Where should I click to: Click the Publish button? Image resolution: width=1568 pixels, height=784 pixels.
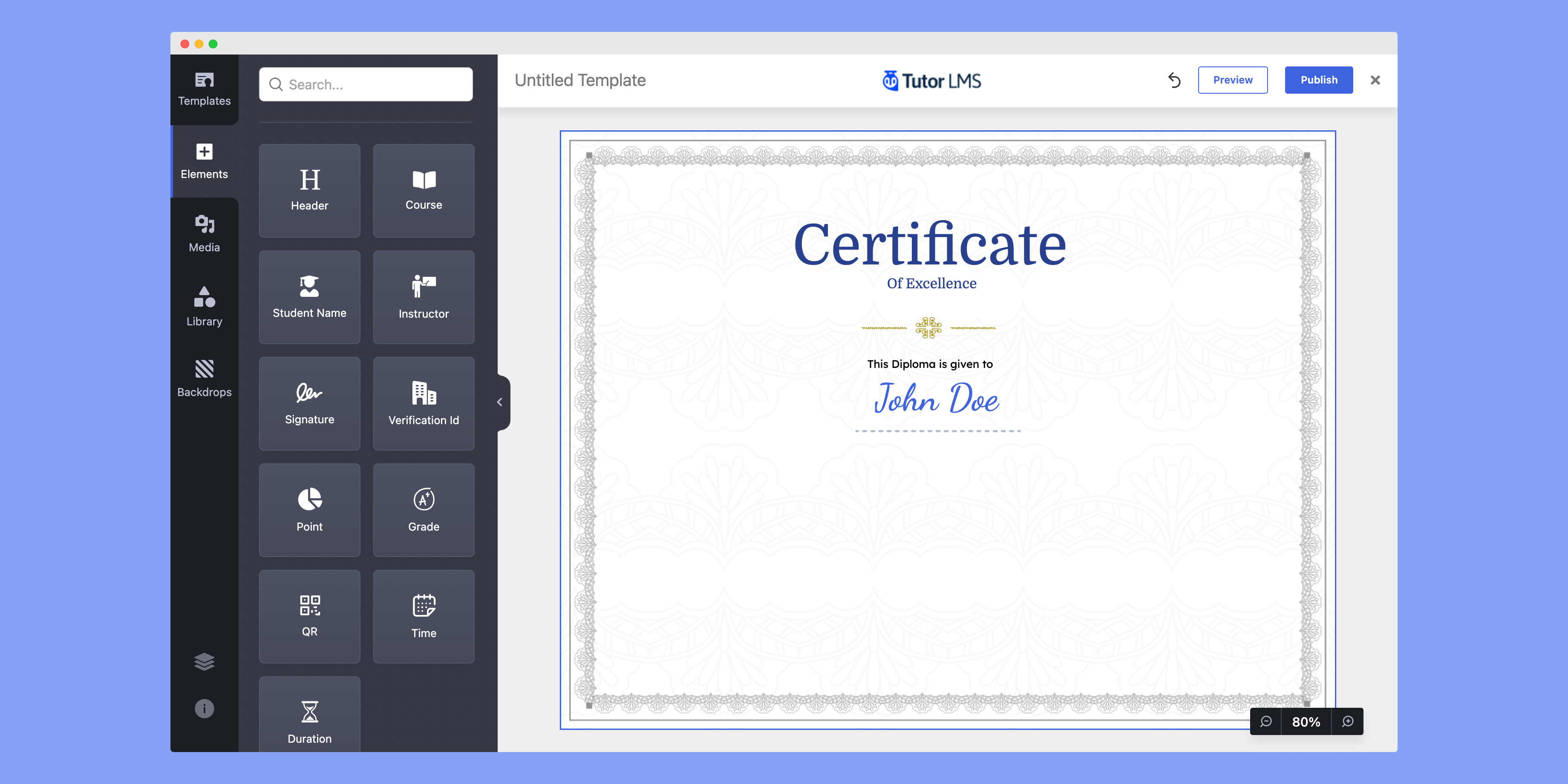point(1320,80)
